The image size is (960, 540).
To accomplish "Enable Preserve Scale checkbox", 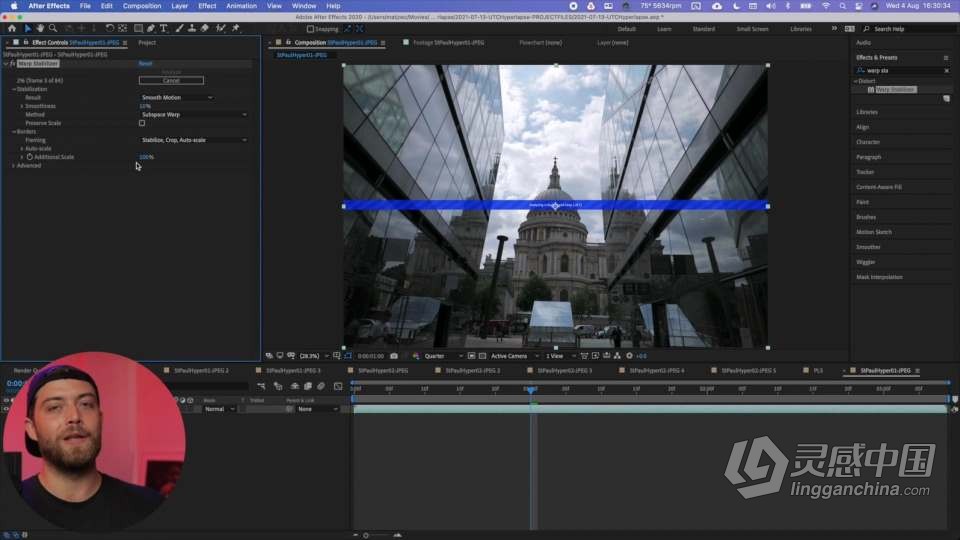I will coord(142,123).
